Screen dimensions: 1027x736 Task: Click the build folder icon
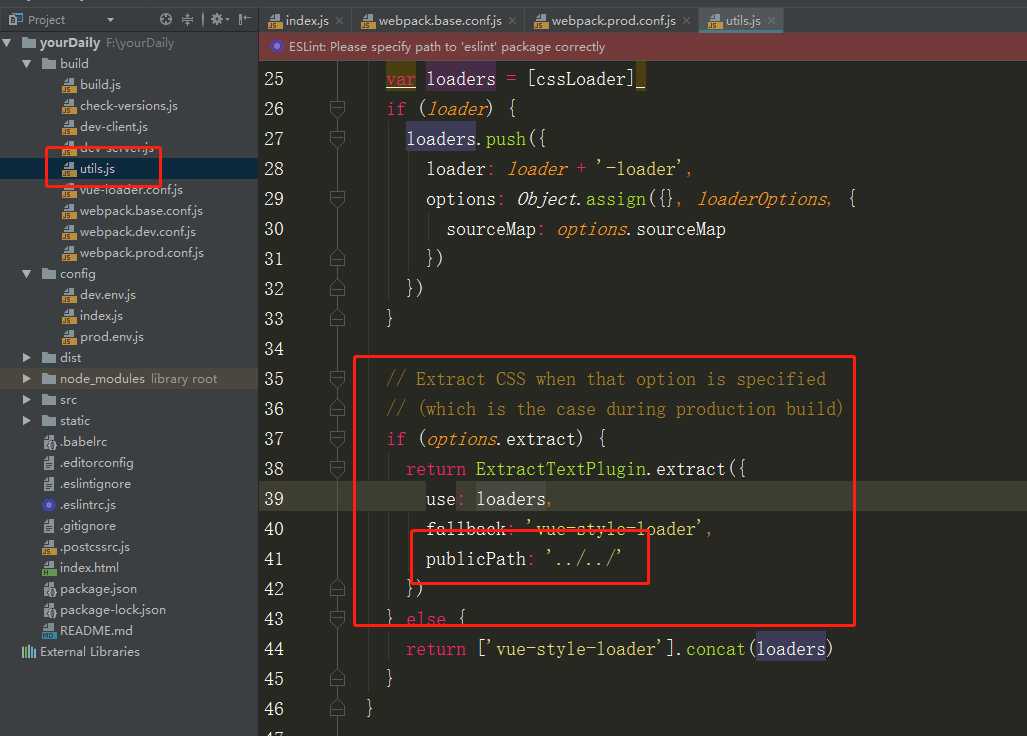click(48, 64)
